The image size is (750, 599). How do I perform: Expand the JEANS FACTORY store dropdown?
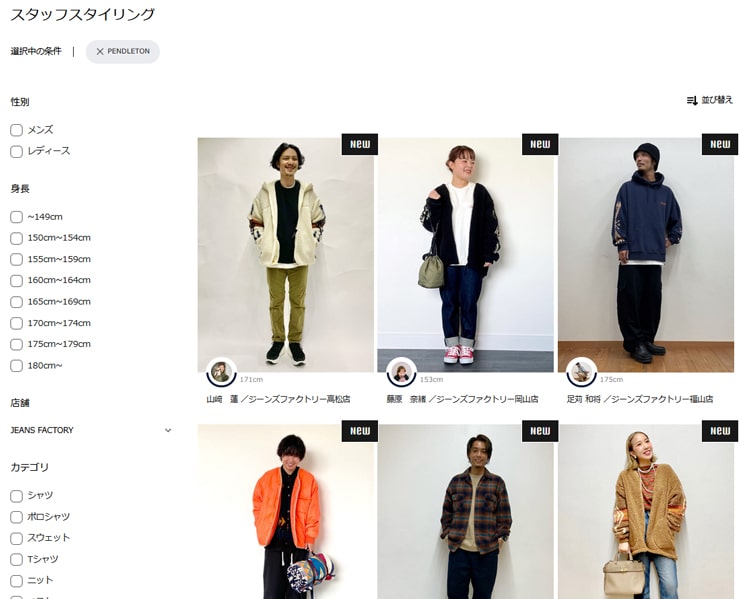(x=91, y=430)
